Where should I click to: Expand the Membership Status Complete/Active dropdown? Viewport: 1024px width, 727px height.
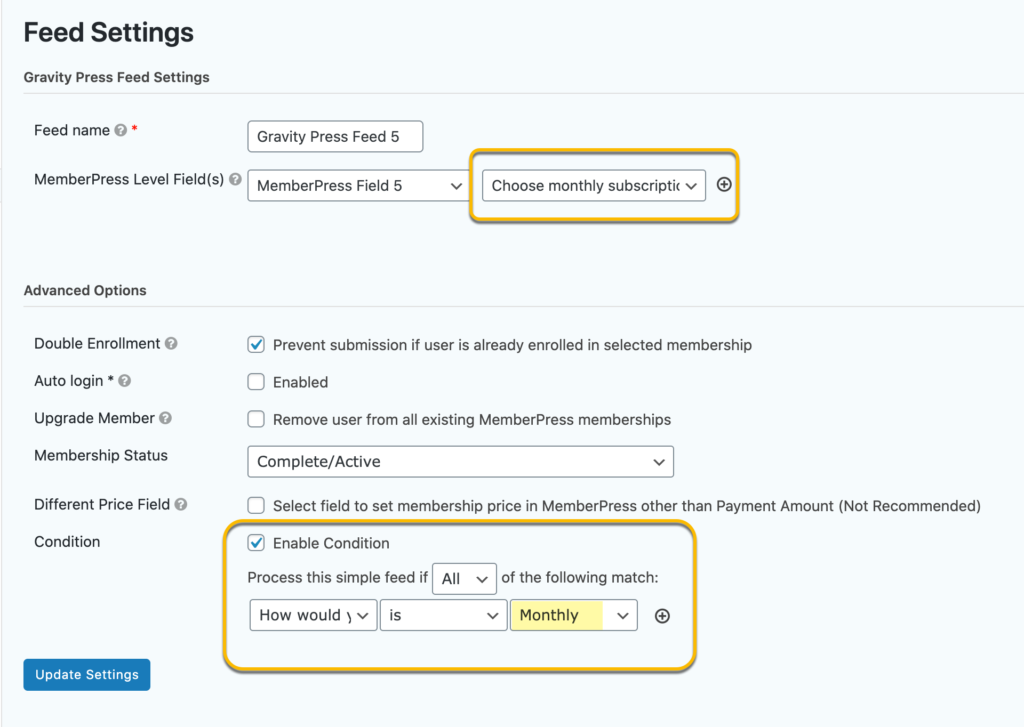pyautogui.click(x=460, y=462)
